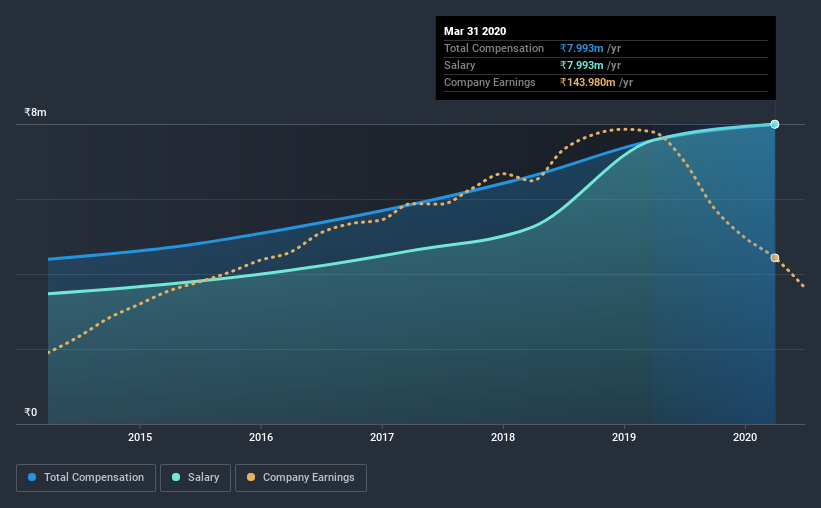The image size is (821, 508).
Task: Select the 2020 x-axis label
Action: [745, 437]
